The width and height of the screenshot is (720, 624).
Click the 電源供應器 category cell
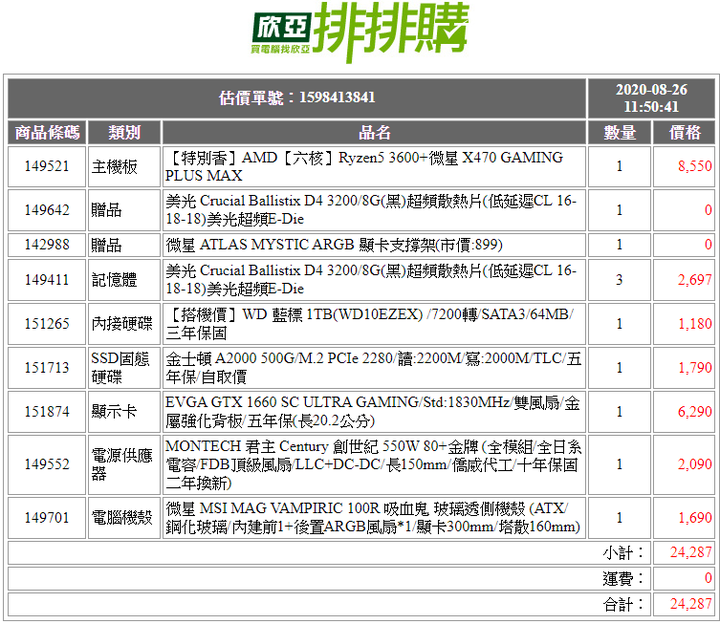tap(124, 464)
